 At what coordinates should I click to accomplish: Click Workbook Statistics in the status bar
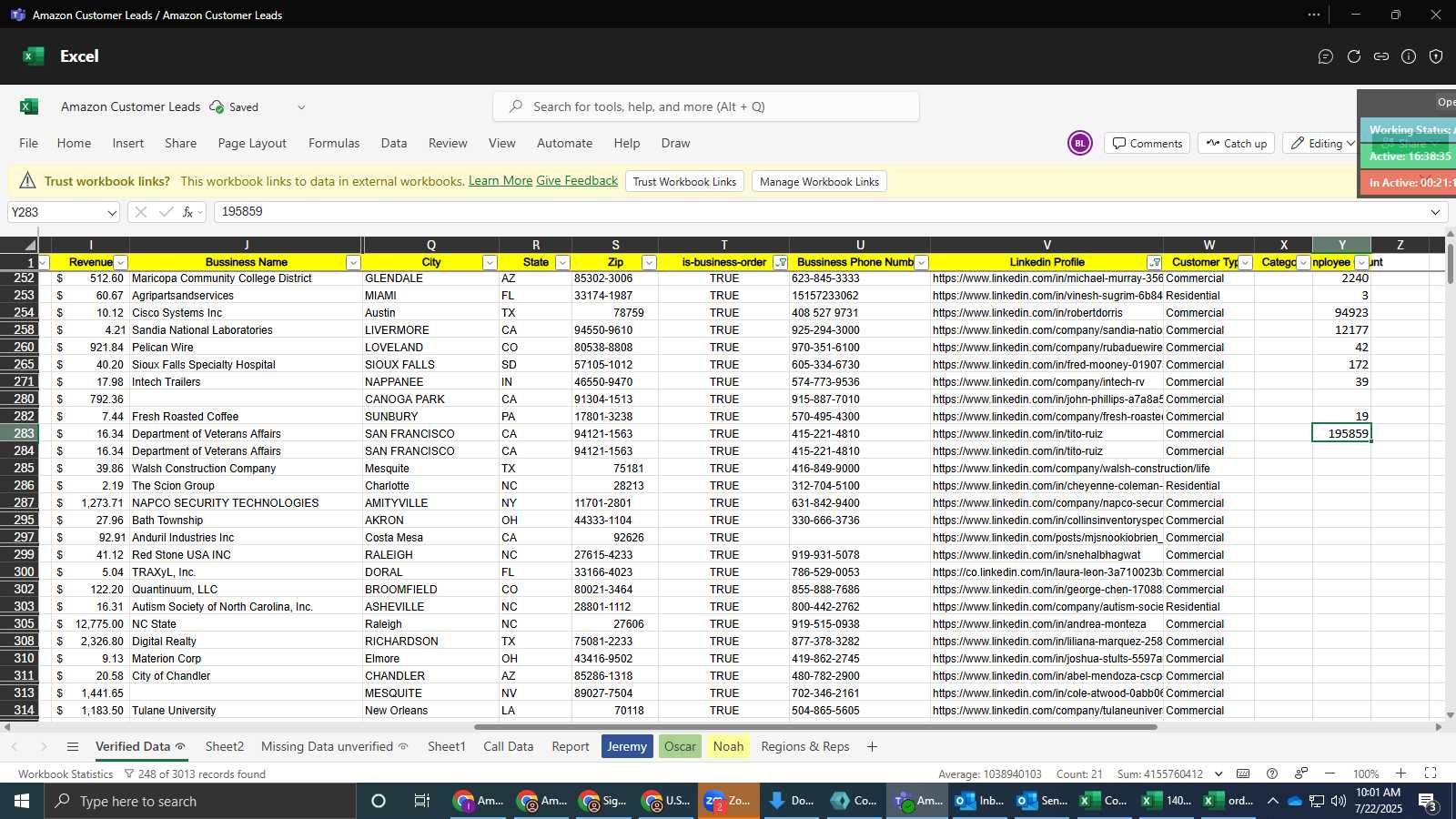pyautogui.click(x=66, y=774)
